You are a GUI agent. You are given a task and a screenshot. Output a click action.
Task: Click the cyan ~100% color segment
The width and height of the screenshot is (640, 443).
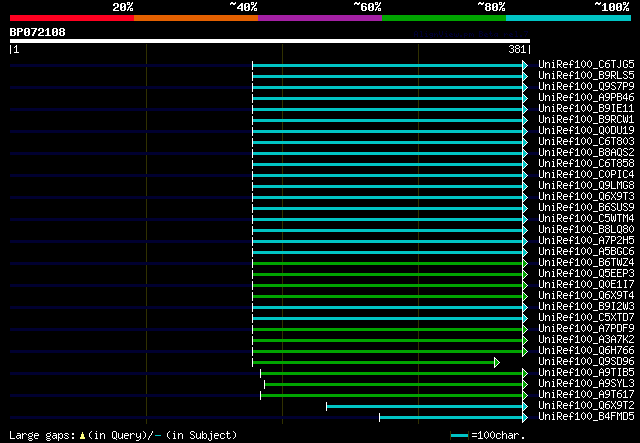(568, 18)
